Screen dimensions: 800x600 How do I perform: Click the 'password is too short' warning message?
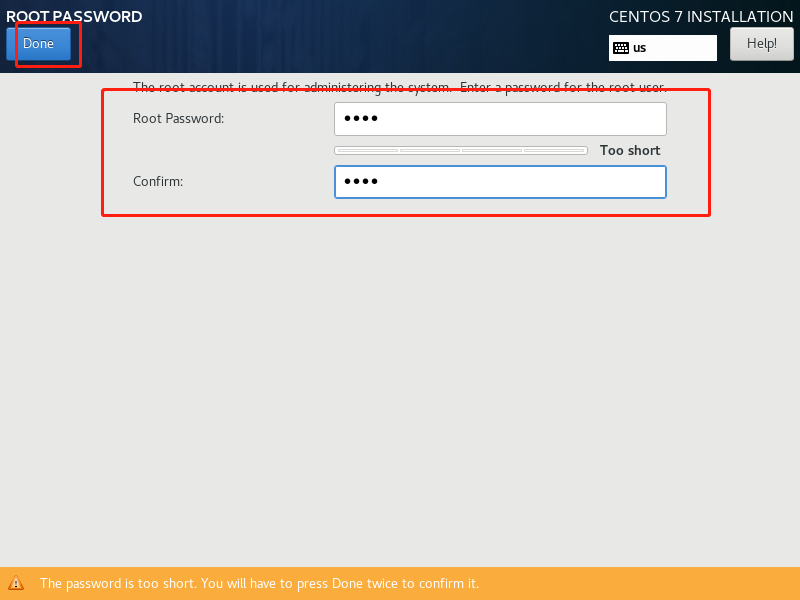259,583
